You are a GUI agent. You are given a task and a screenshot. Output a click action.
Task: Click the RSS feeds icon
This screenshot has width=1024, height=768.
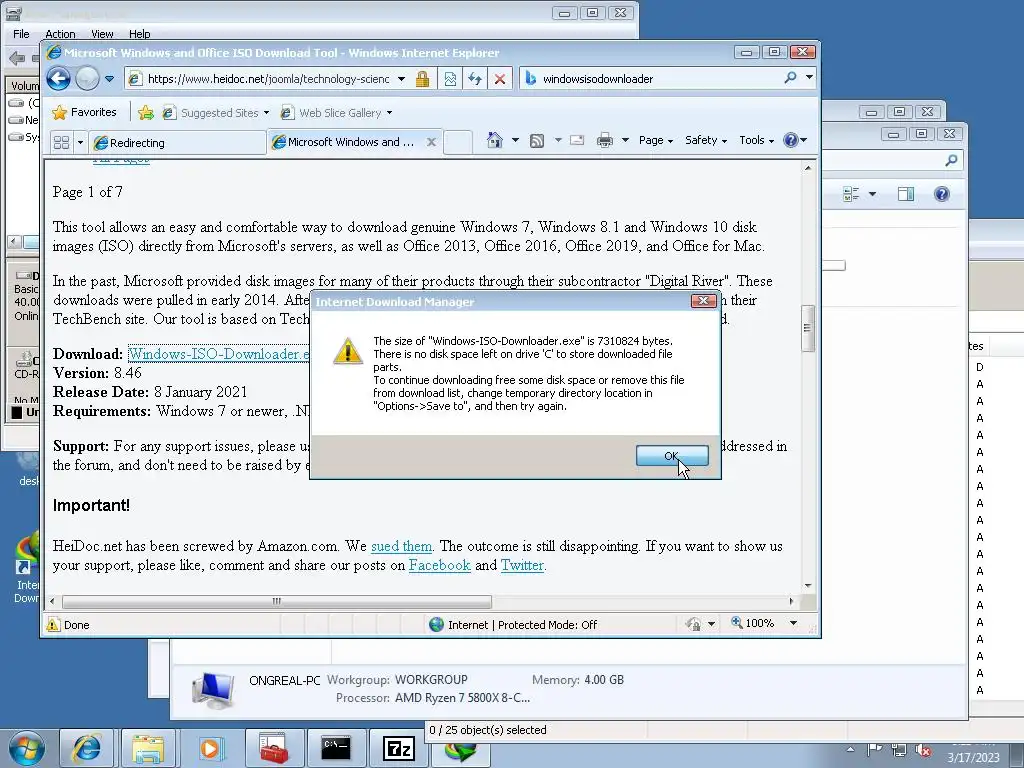[537, 140]
